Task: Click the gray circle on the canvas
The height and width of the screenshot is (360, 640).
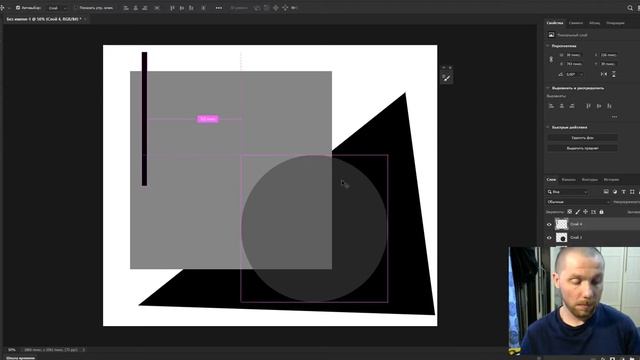Action: pos(313,229)
